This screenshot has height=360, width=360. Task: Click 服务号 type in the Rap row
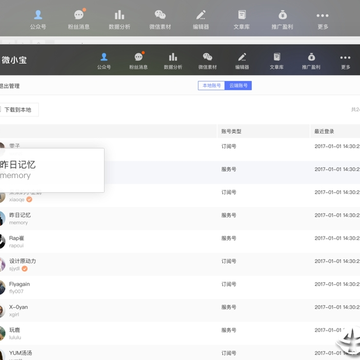click(x=229, y=238)
